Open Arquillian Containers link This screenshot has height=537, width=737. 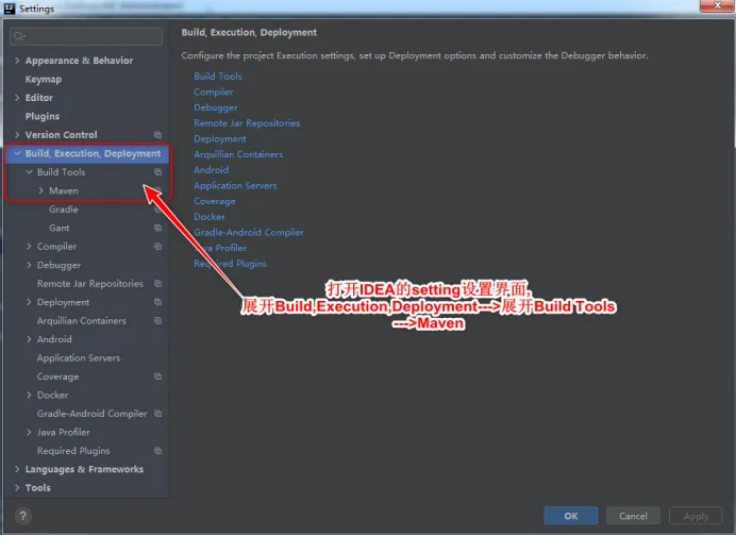coord(238,154)
